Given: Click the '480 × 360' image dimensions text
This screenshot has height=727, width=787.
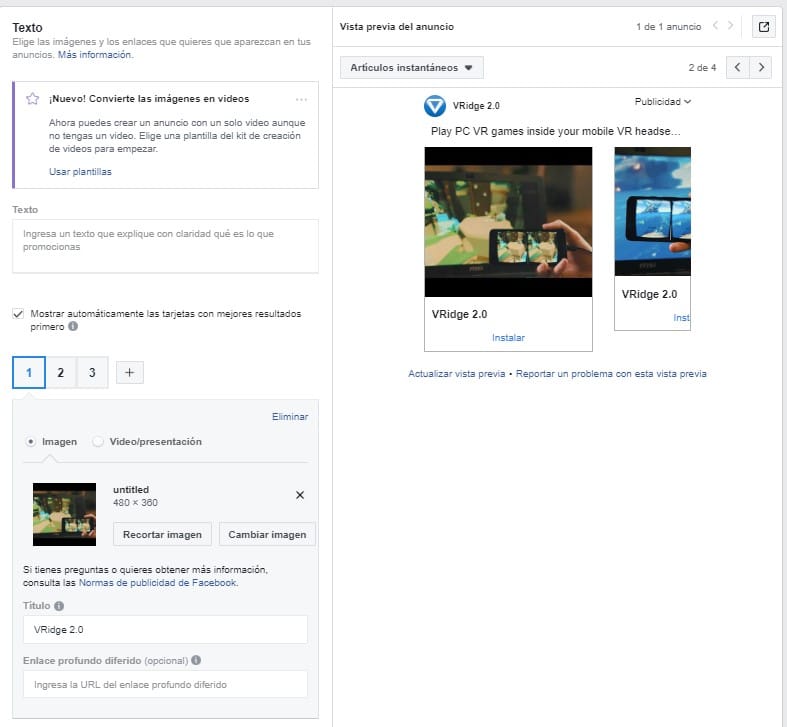Looking at the screenshot, I should pyautogui.click(x=135, y=503).
